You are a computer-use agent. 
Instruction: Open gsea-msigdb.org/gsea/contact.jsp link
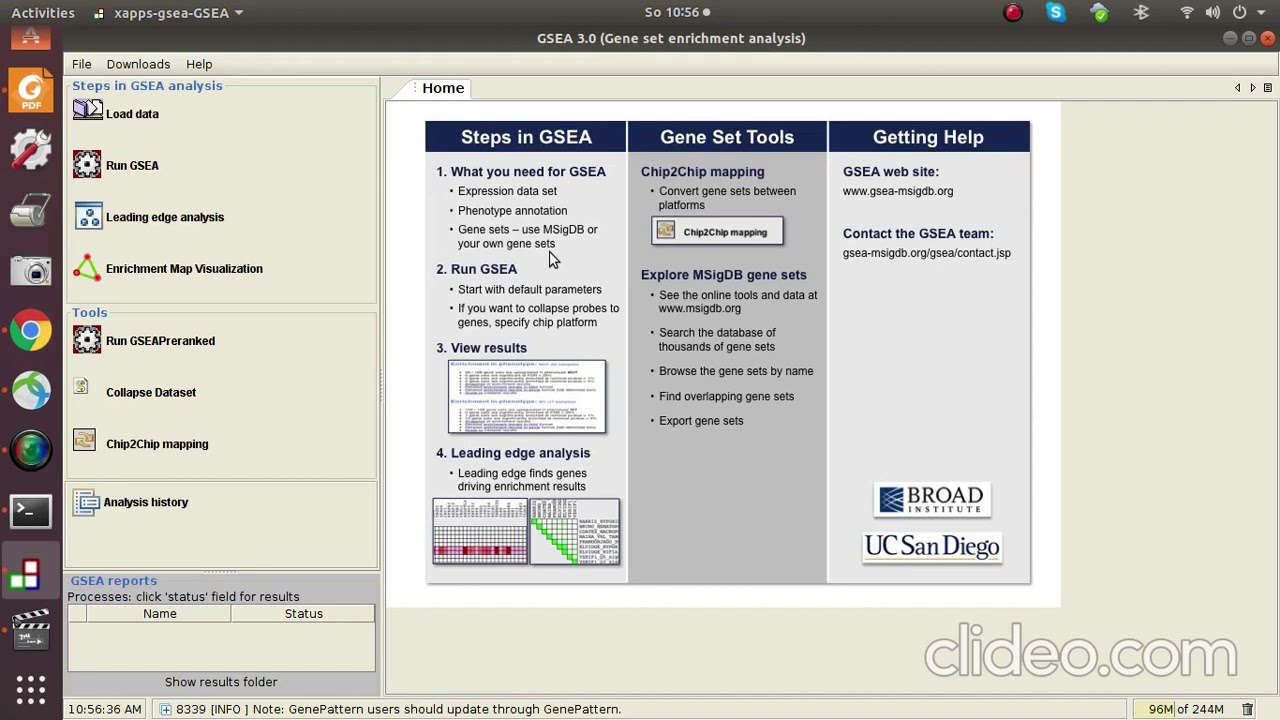tap(926, 253)
